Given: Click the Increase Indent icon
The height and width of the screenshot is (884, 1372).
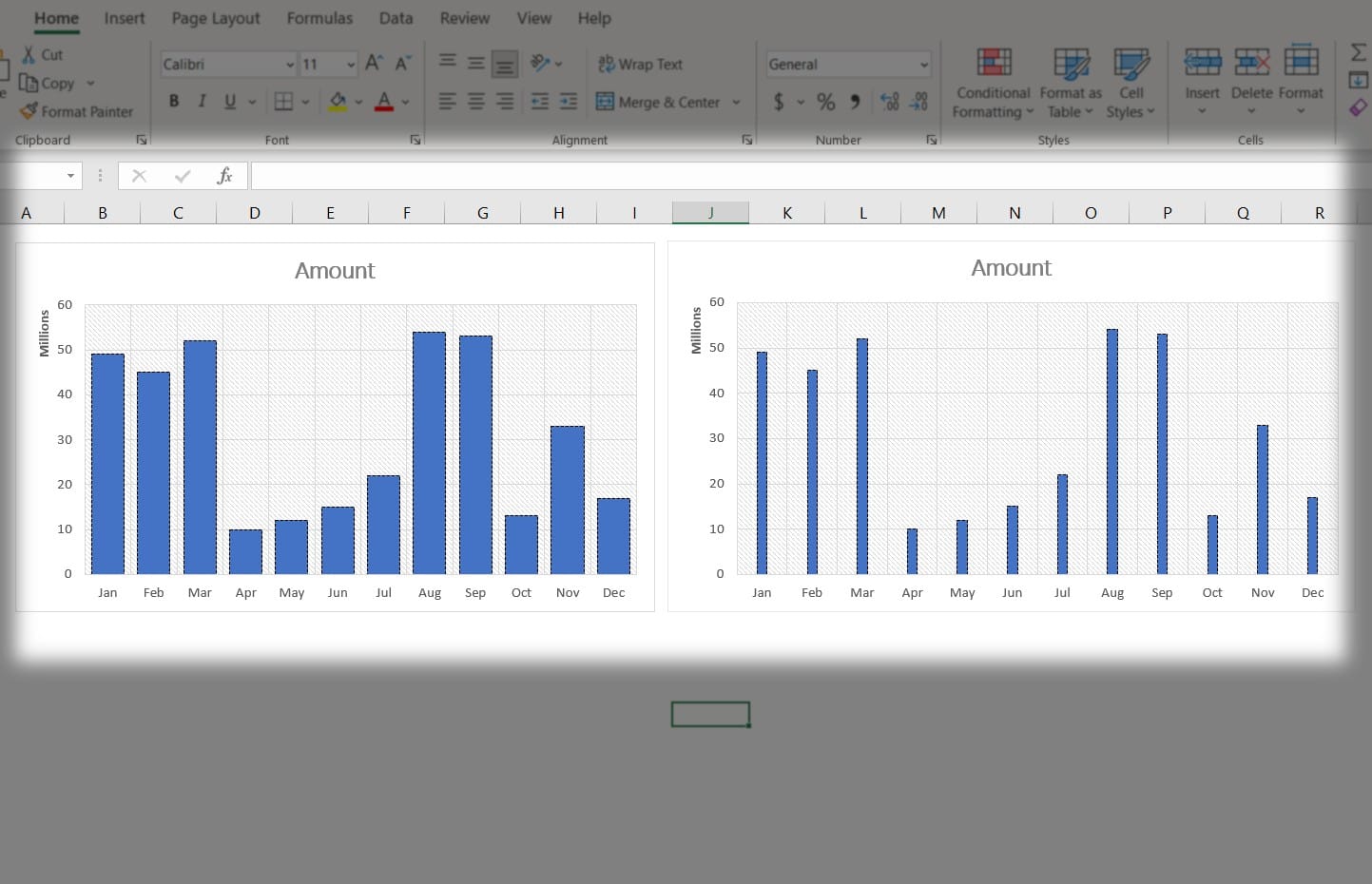Looking at the screenshot, I should (x=568, y=102).
